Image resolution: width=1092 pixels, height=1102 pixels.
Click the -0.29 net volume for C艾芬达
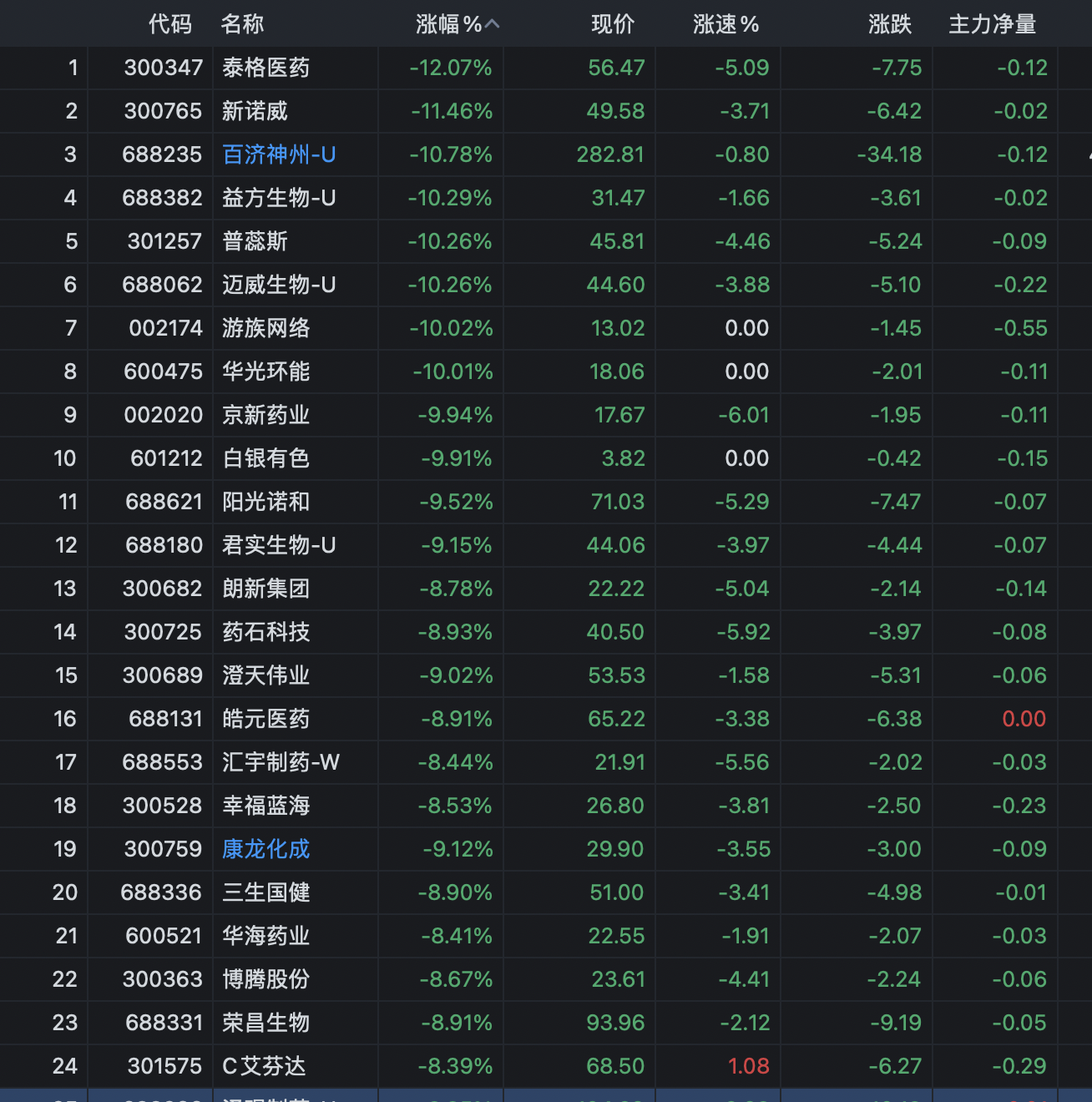1020,1066
